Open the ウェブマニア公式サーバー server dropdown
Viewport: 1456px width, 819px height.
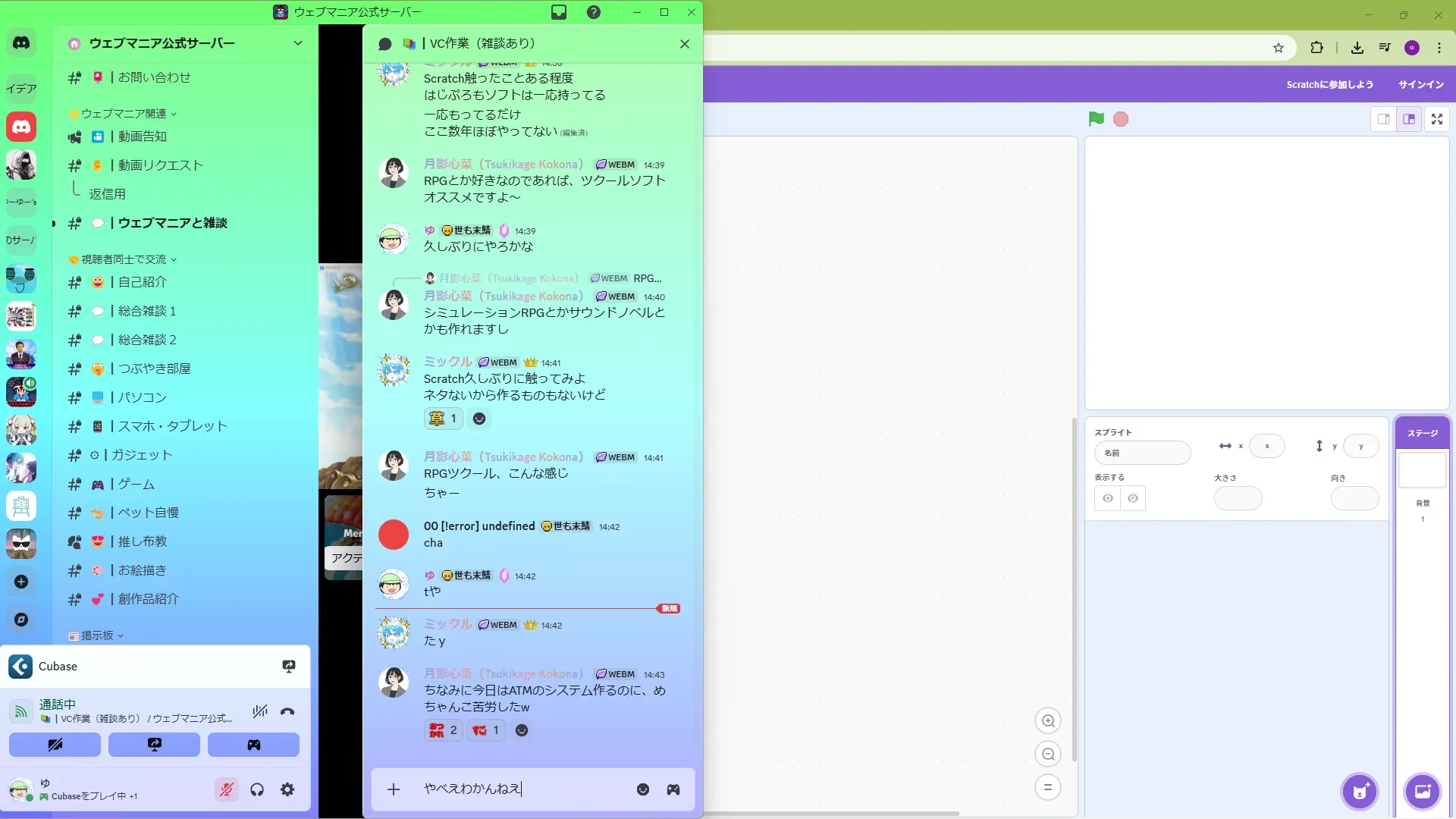tap(298, 43)
